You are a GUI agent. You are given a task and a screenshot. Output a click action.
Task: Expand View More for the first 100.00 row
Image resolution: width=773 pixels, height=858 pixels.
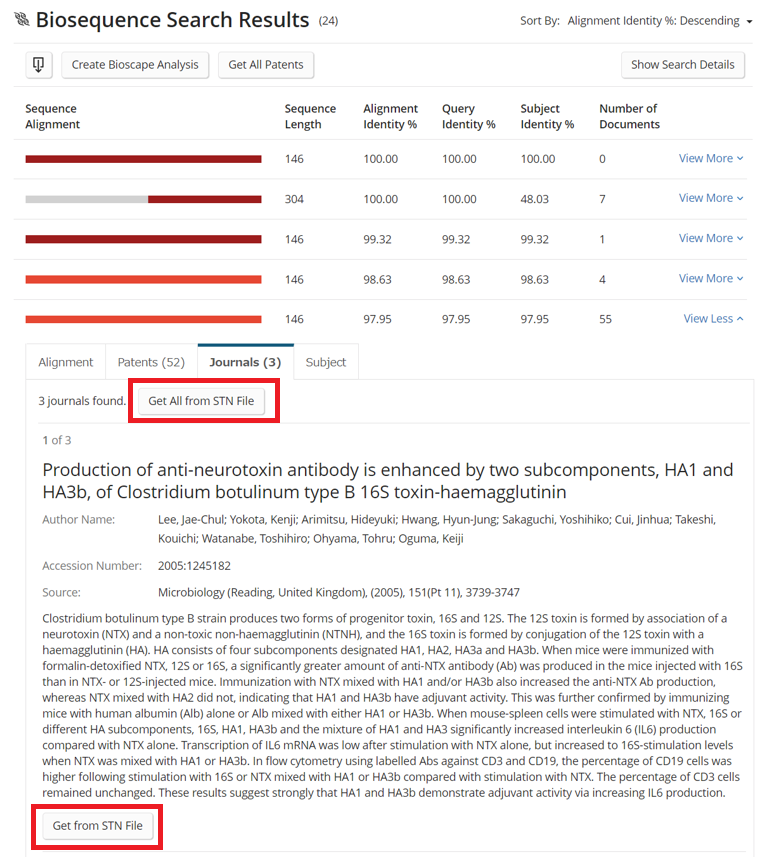pos(711,158)
